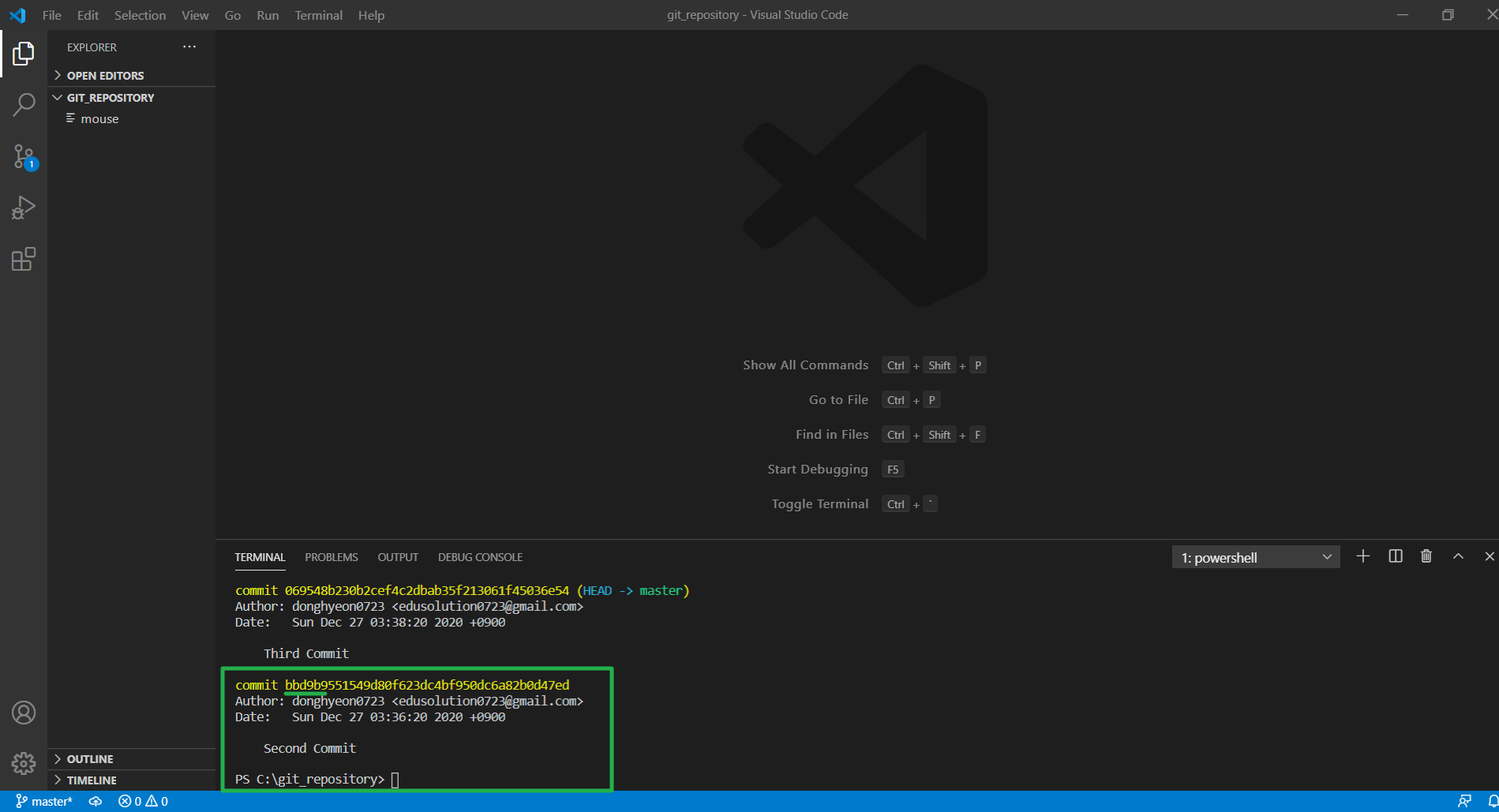Click the Find in Files label
The width and height of the screenshot is (1499, 812).
click(x=832, y=434)
